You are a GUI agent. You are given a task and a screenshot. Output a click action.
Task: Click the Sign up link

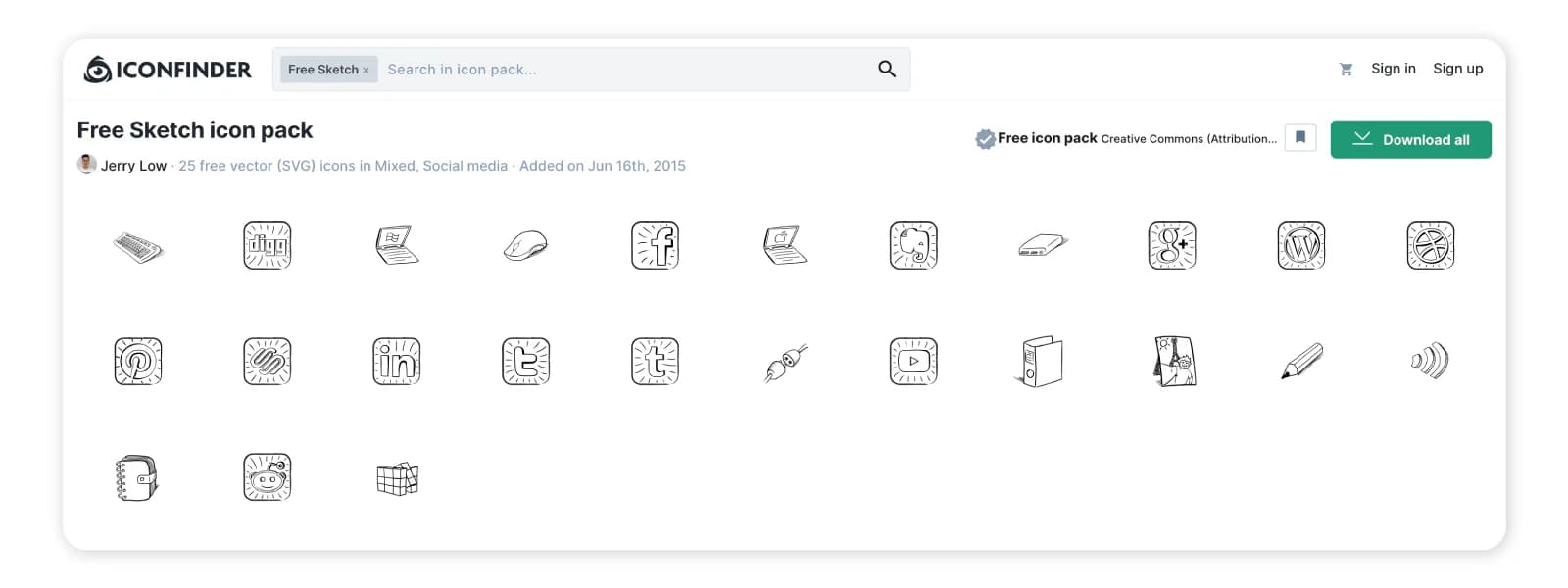(1457, 69)
